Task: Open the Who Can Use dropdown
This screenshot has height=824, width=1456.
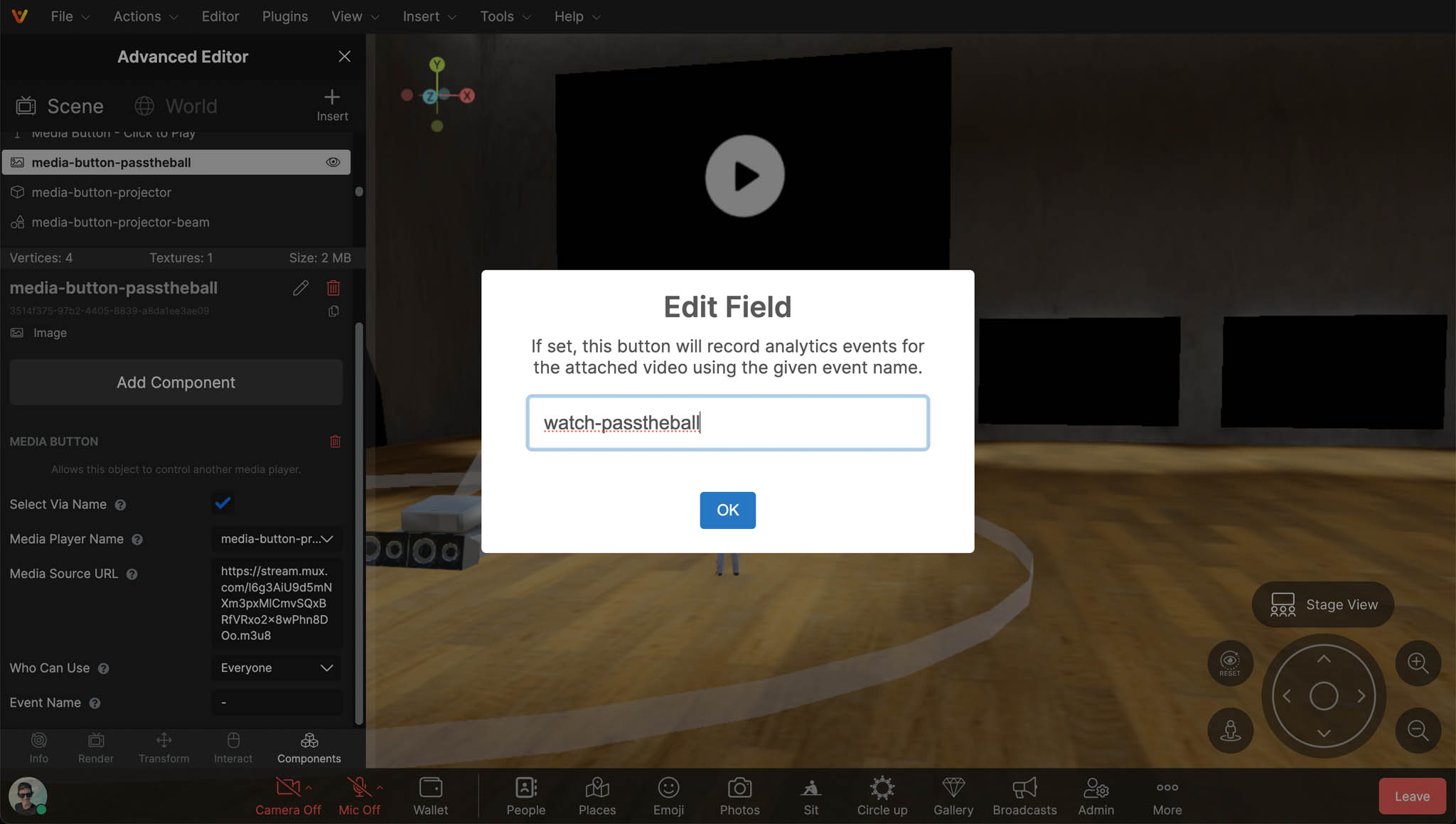Action: point(277,668)
